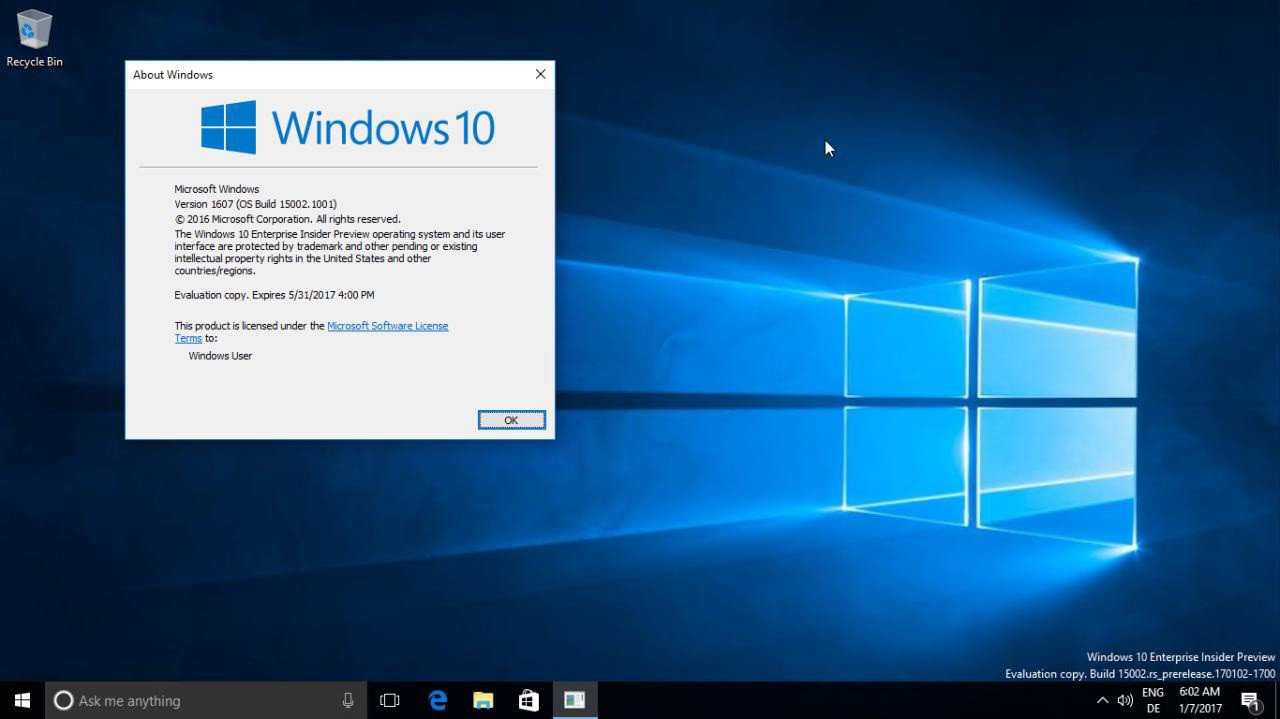Select the About Windows taskbar button
The image size is (1280, 719).
point(574,700)
